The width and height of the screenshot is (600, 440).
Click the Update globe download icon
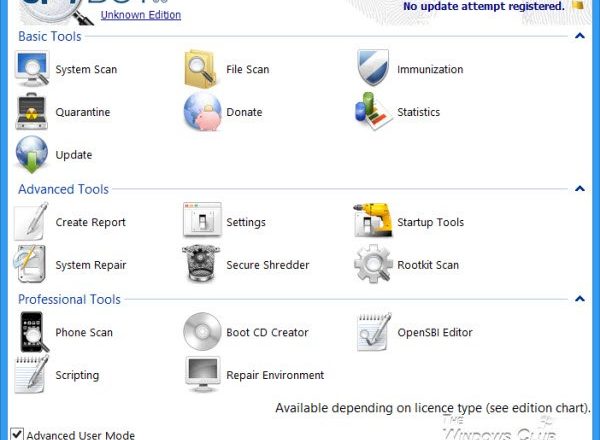pyautogui.click(x=32, y=154)
